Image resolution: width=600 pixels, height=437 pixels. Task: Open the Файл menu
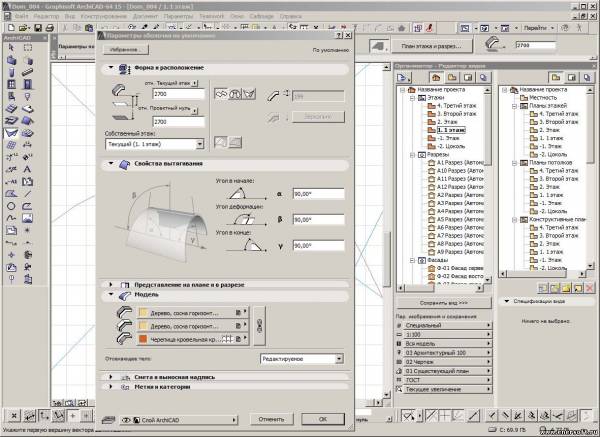22,16
